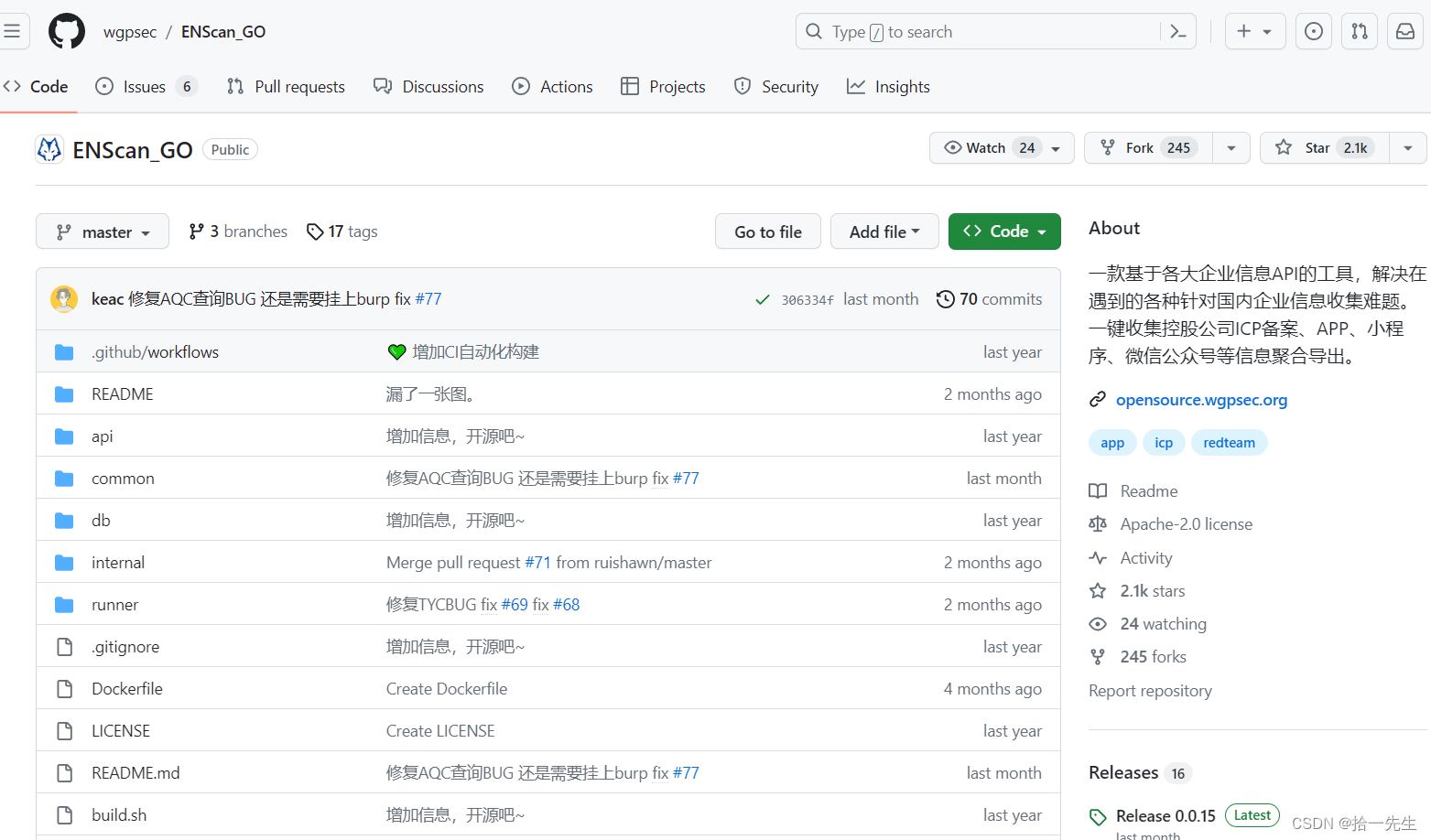The height and width of the screenshot is (840, 1431).
Task: Open issue #77 in latest commit message
Action: (x=428, y=299)
